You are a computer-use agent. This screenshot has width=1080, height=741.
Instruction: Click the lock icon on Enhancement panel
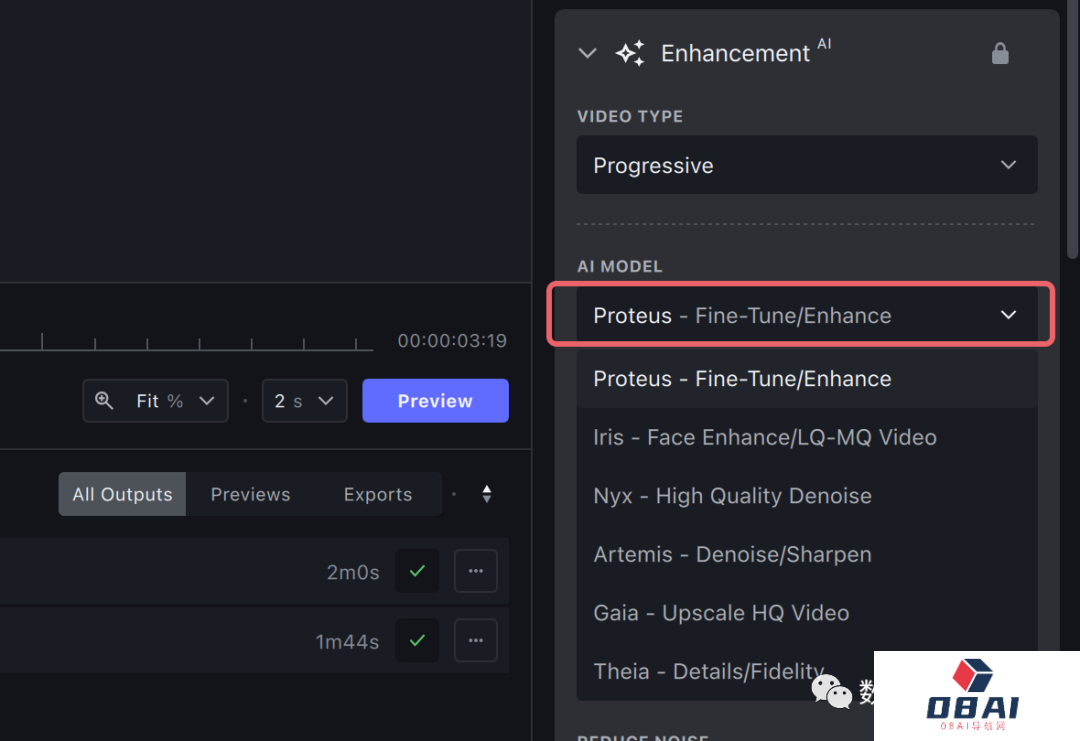click(x=1000, y=53)
